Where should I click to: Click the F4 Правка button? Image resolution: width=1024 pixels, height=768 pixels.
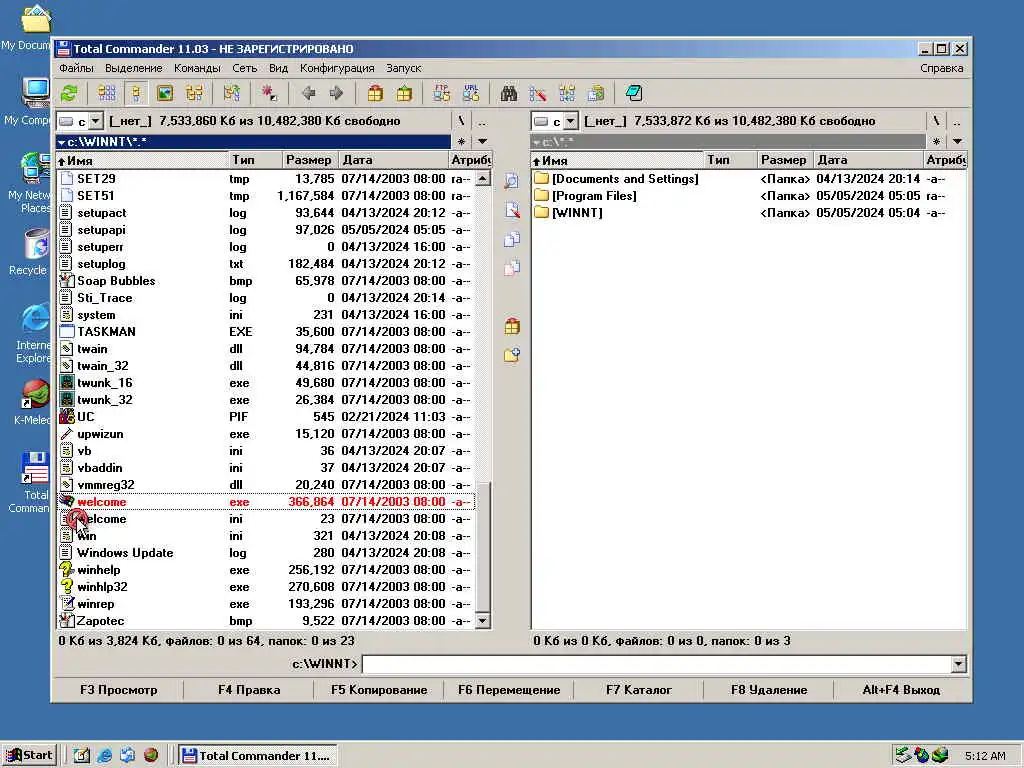(249, 690)
